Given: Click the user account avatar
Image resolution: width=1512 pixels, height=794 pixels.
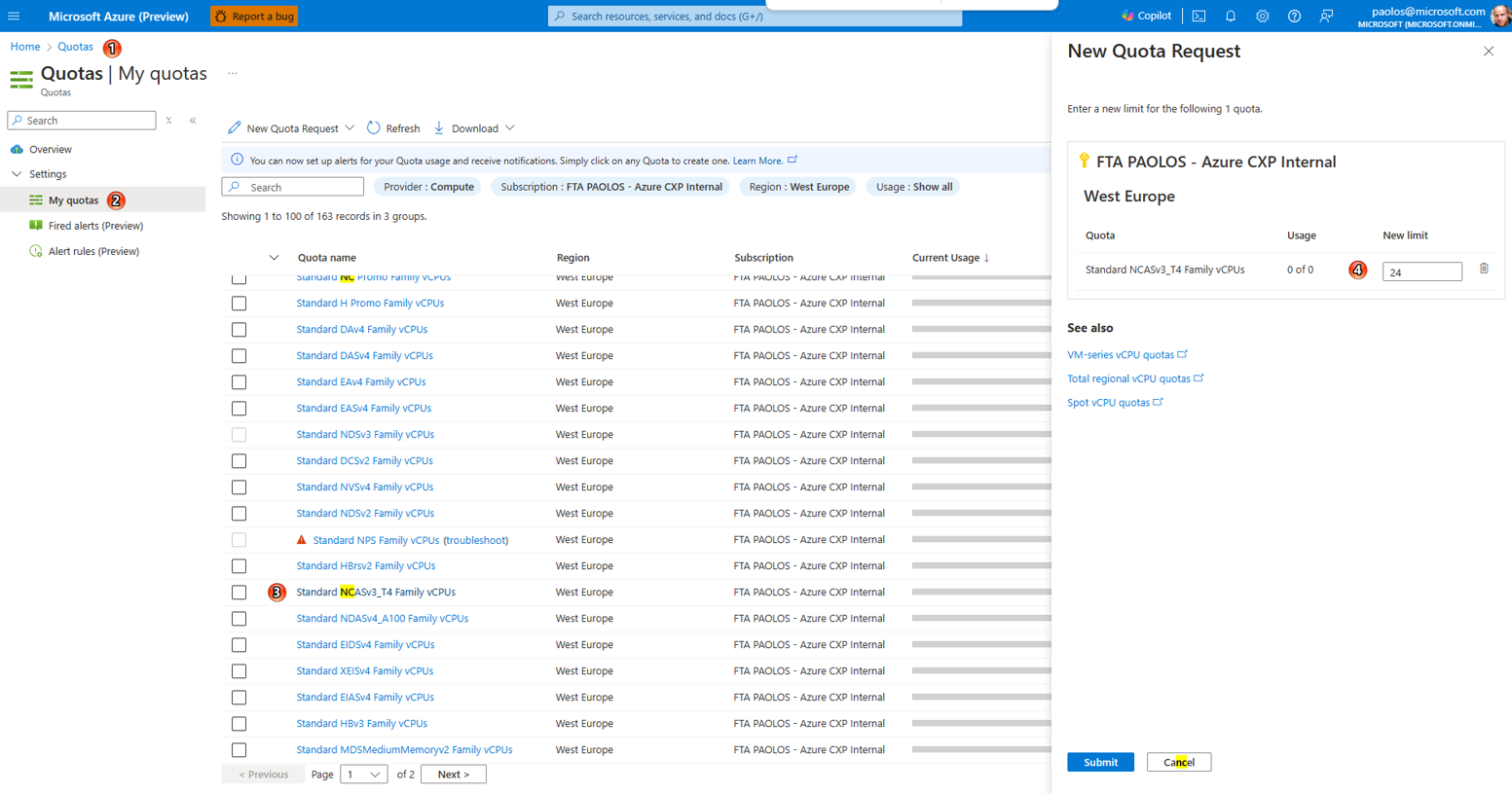Looking at the screenshot, I should [x=1501, y=16].
